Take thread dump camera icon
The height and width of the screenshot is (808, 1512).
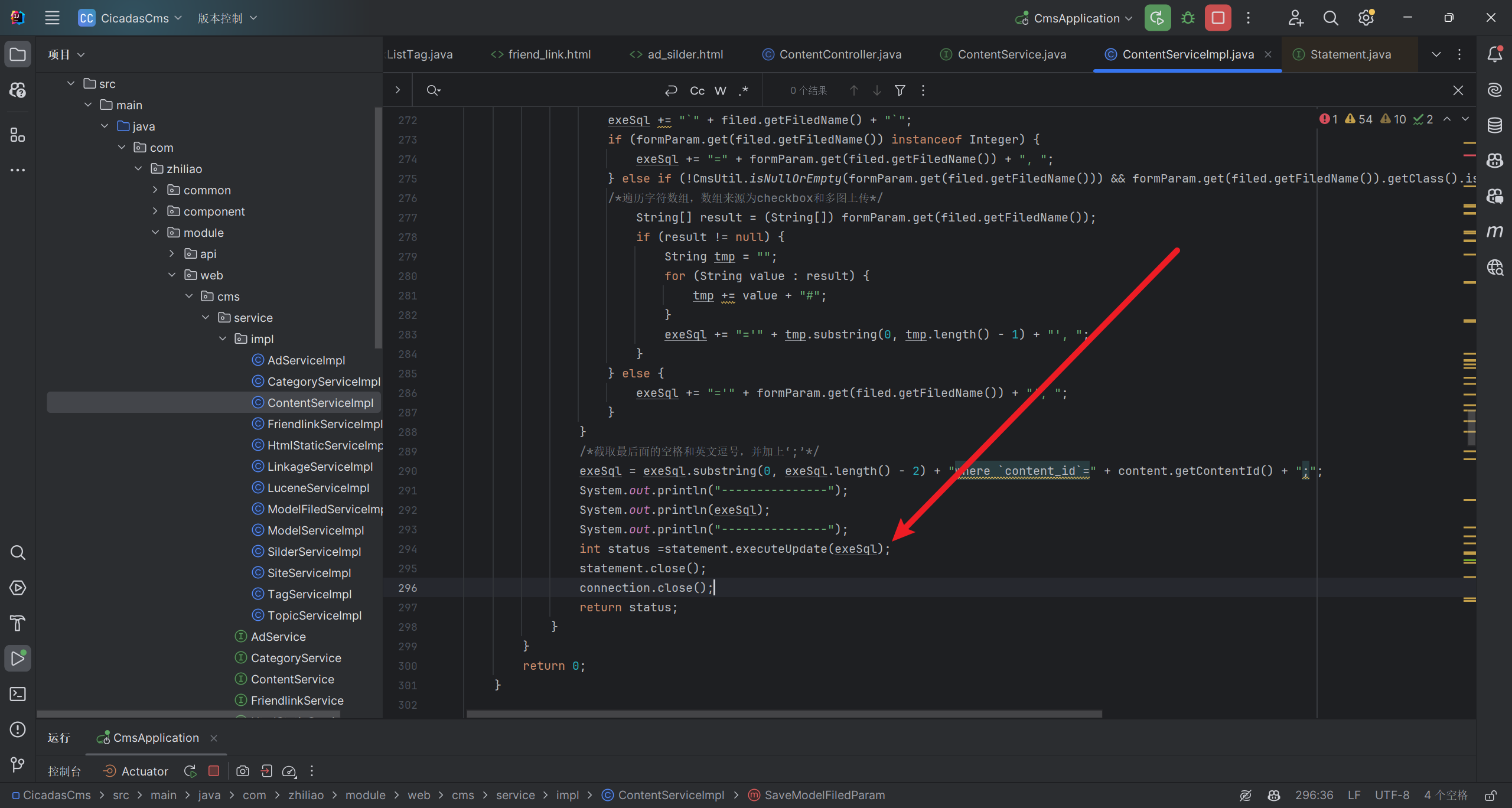click(x=242, y=771)
